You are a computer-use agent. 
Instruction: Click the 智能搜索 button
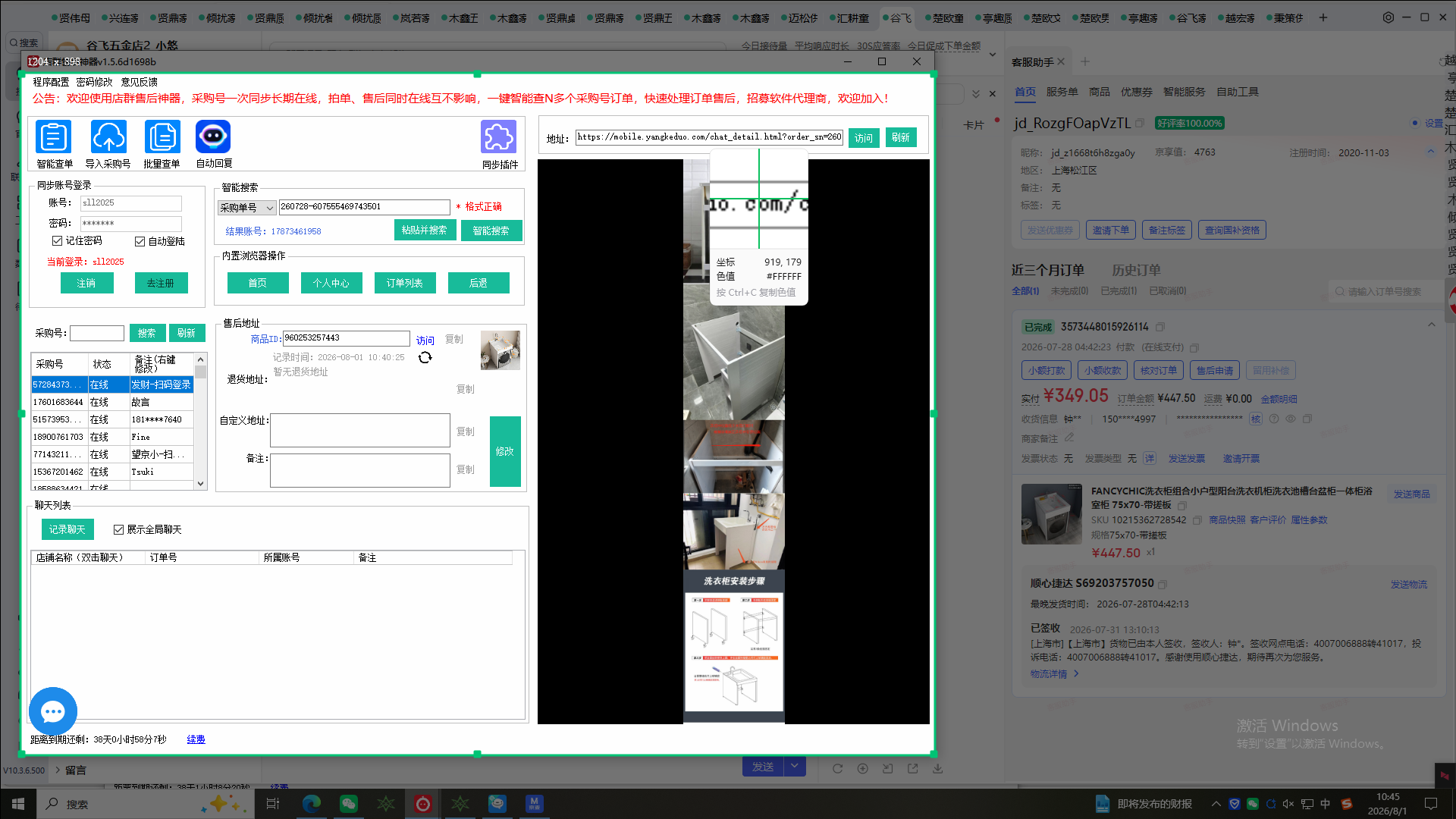[491, 231]
